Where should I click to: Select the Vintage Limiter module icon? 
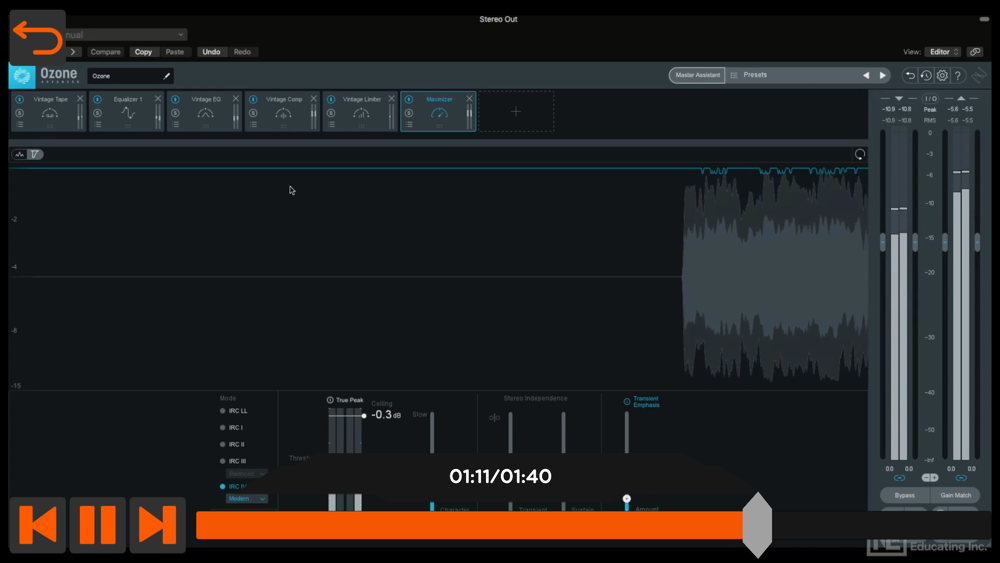[x=361, y=113]
